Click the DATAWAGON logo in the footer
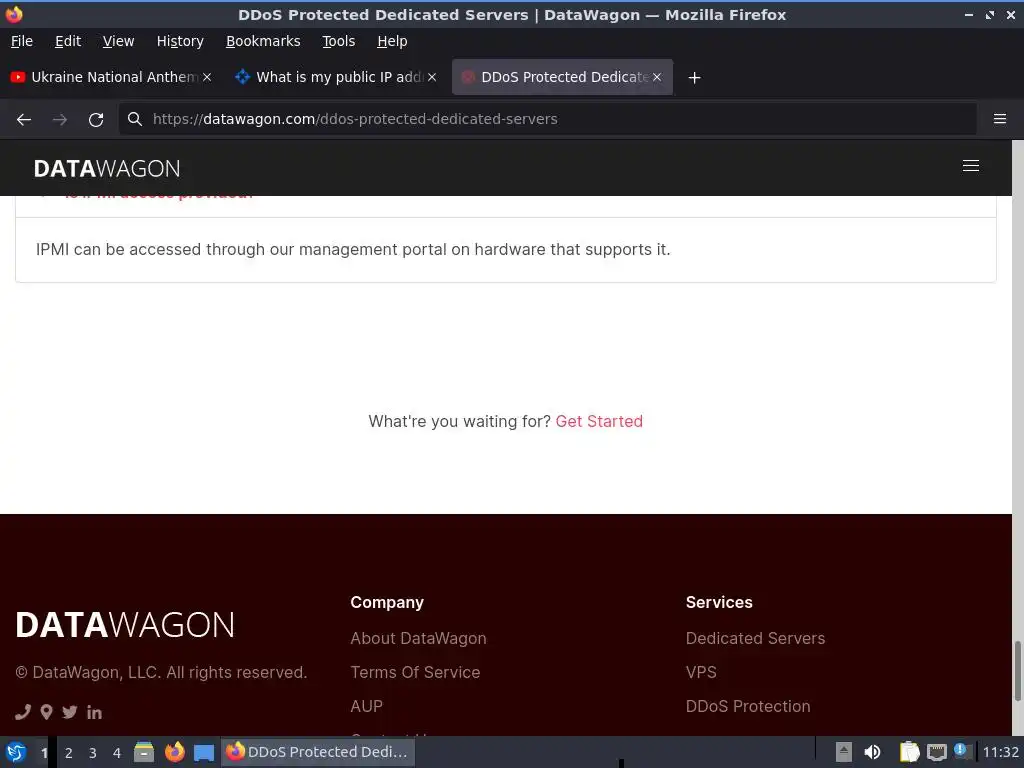This screenshot has width=1024, height=768. [125, 625]
